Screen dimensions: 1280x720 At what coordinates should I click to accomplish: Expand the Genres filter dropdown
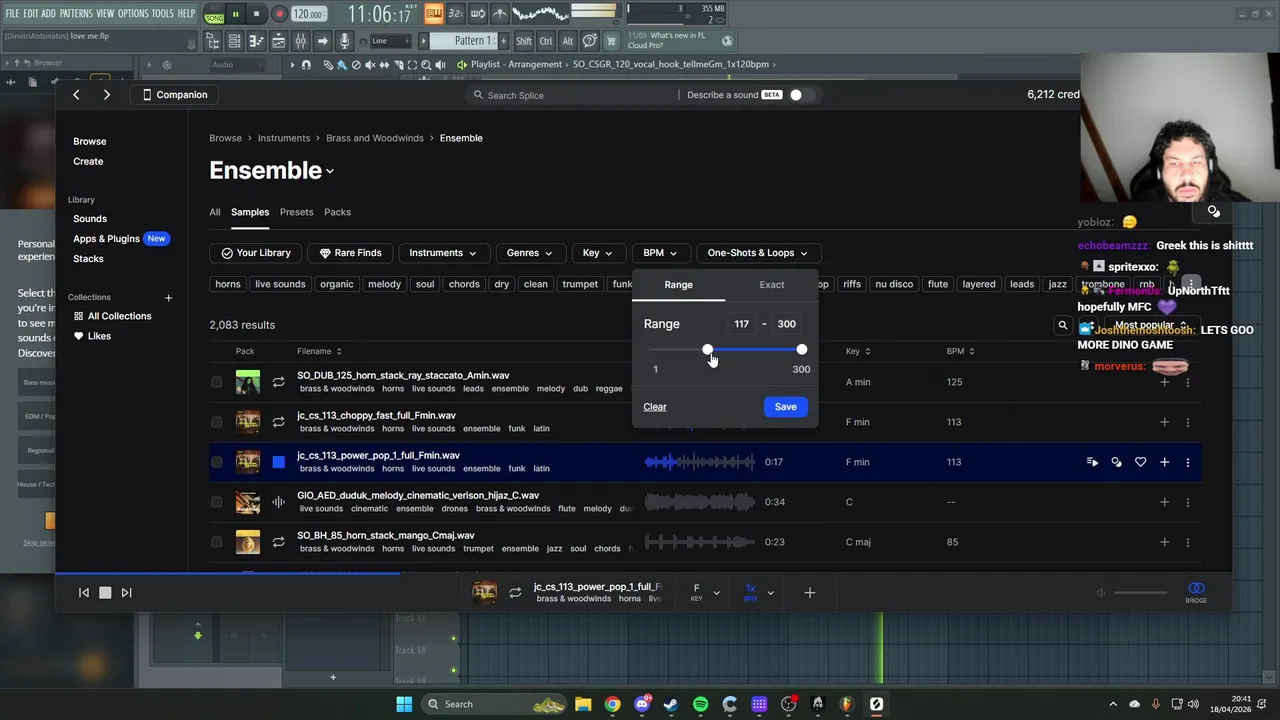(x=530, y=253)
